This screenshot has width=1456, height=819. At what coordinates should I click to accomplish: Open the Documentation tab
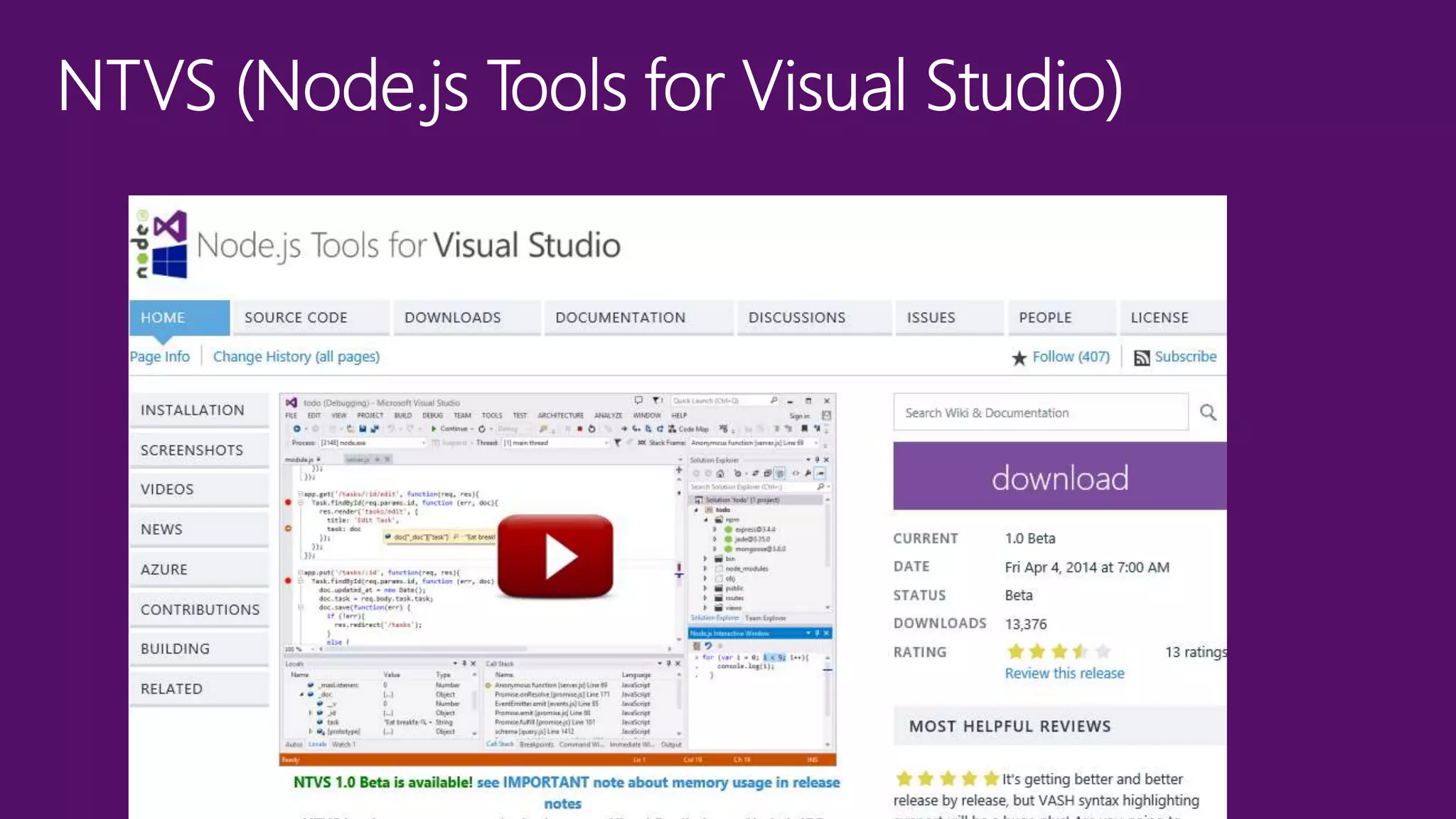point(620,318)
